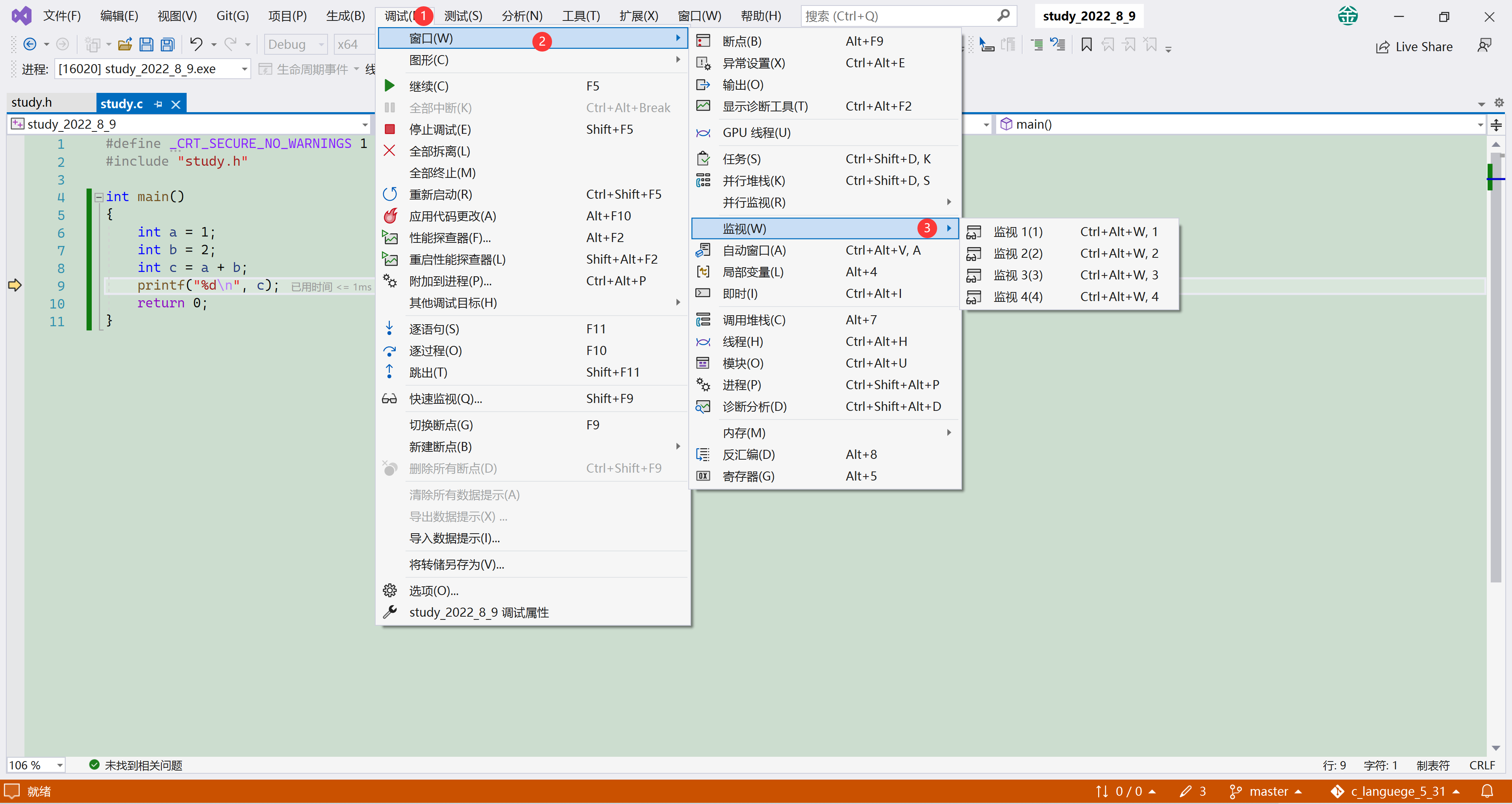1512x804 pixels.
Task: Open the process selector dropdown
Action: coord(245,69)
